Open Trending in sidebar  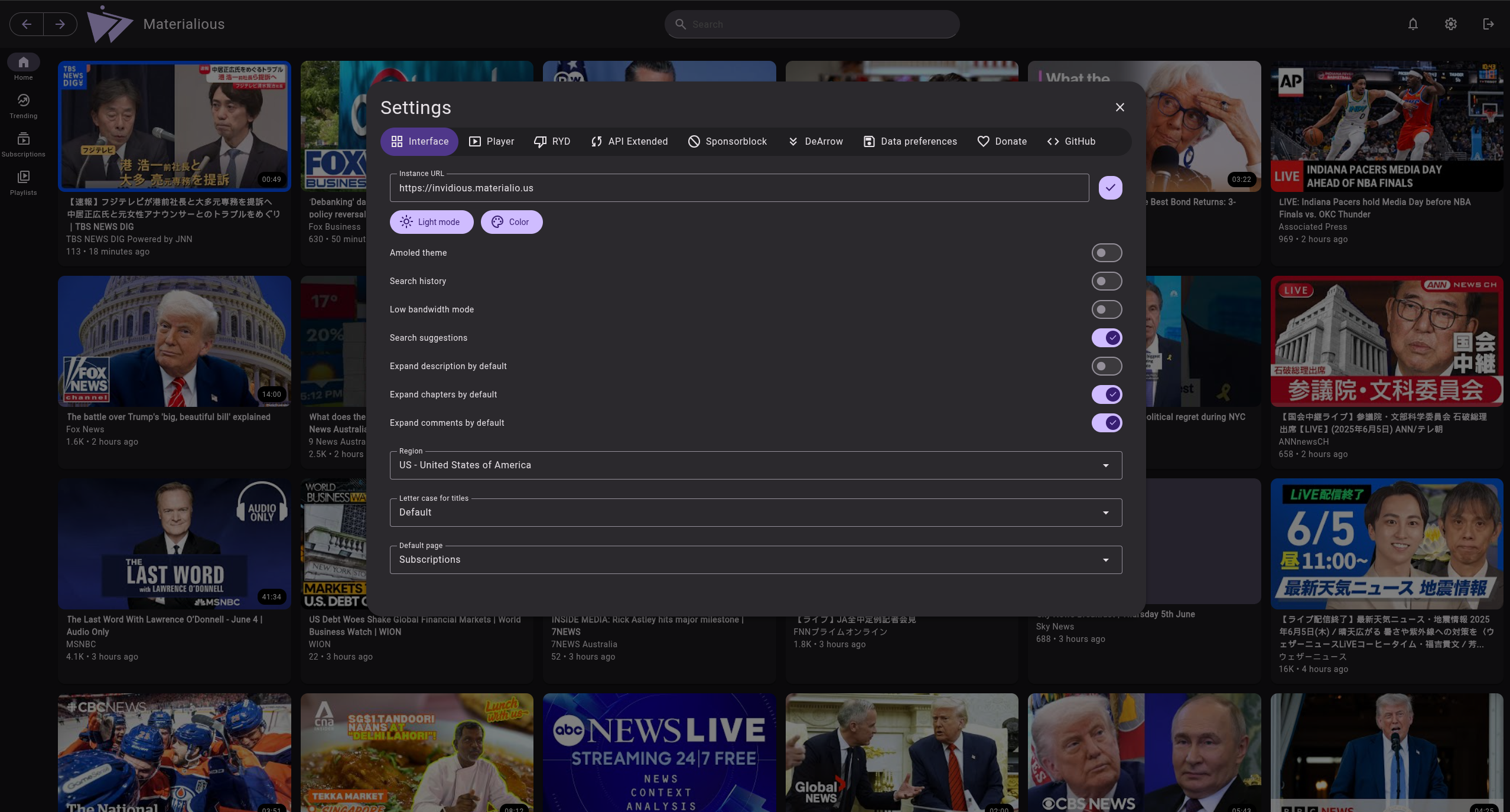pyautogui.click(x=24, y=106)
